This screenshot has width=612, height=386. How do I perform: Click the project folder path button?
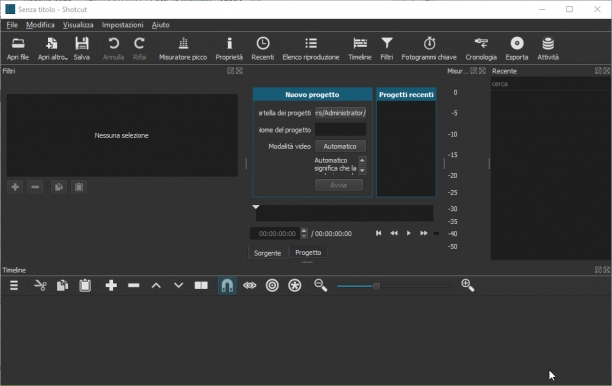pos(340,113)
